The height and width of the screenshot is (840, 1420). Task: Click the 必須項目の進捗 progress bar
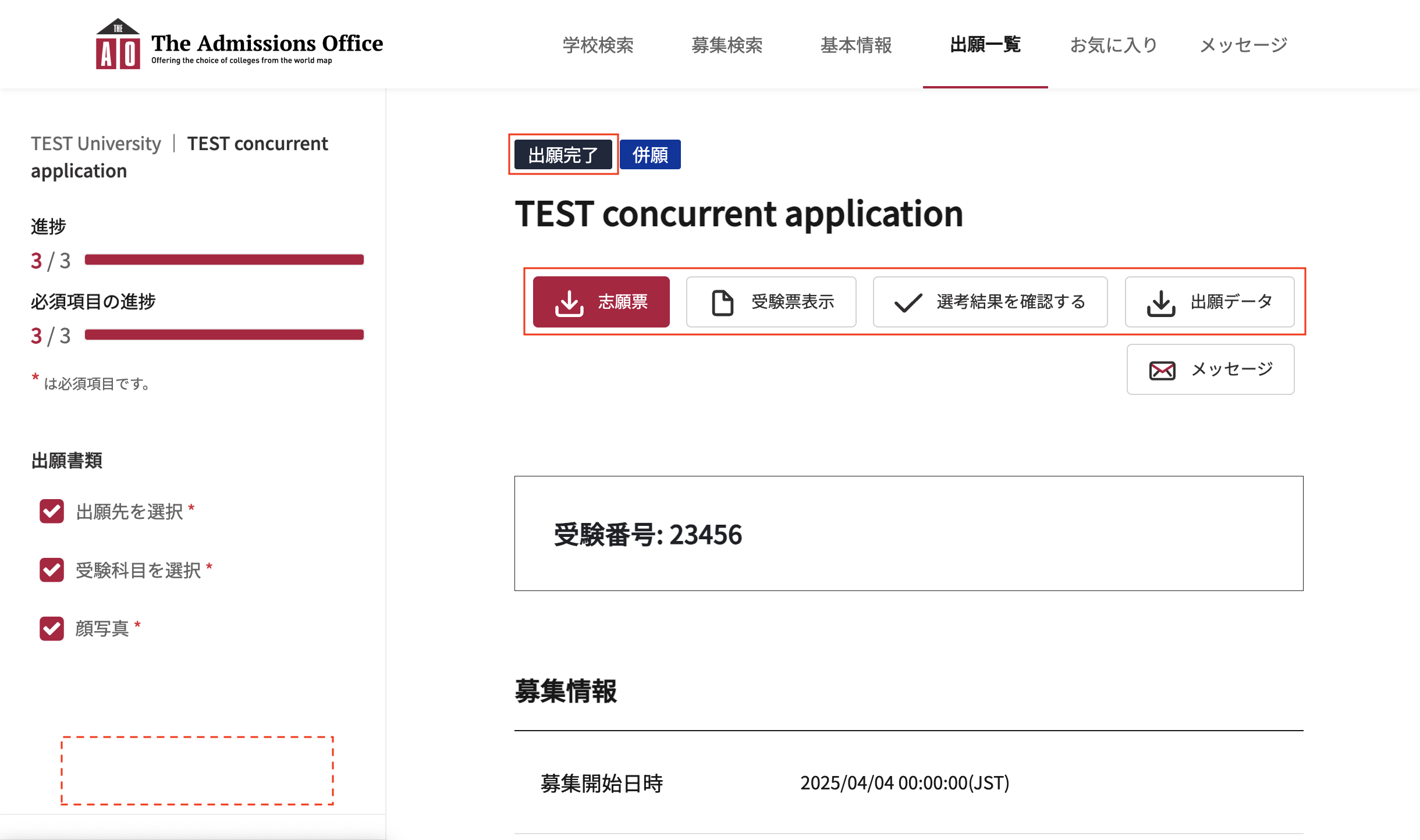coord(224,334)
